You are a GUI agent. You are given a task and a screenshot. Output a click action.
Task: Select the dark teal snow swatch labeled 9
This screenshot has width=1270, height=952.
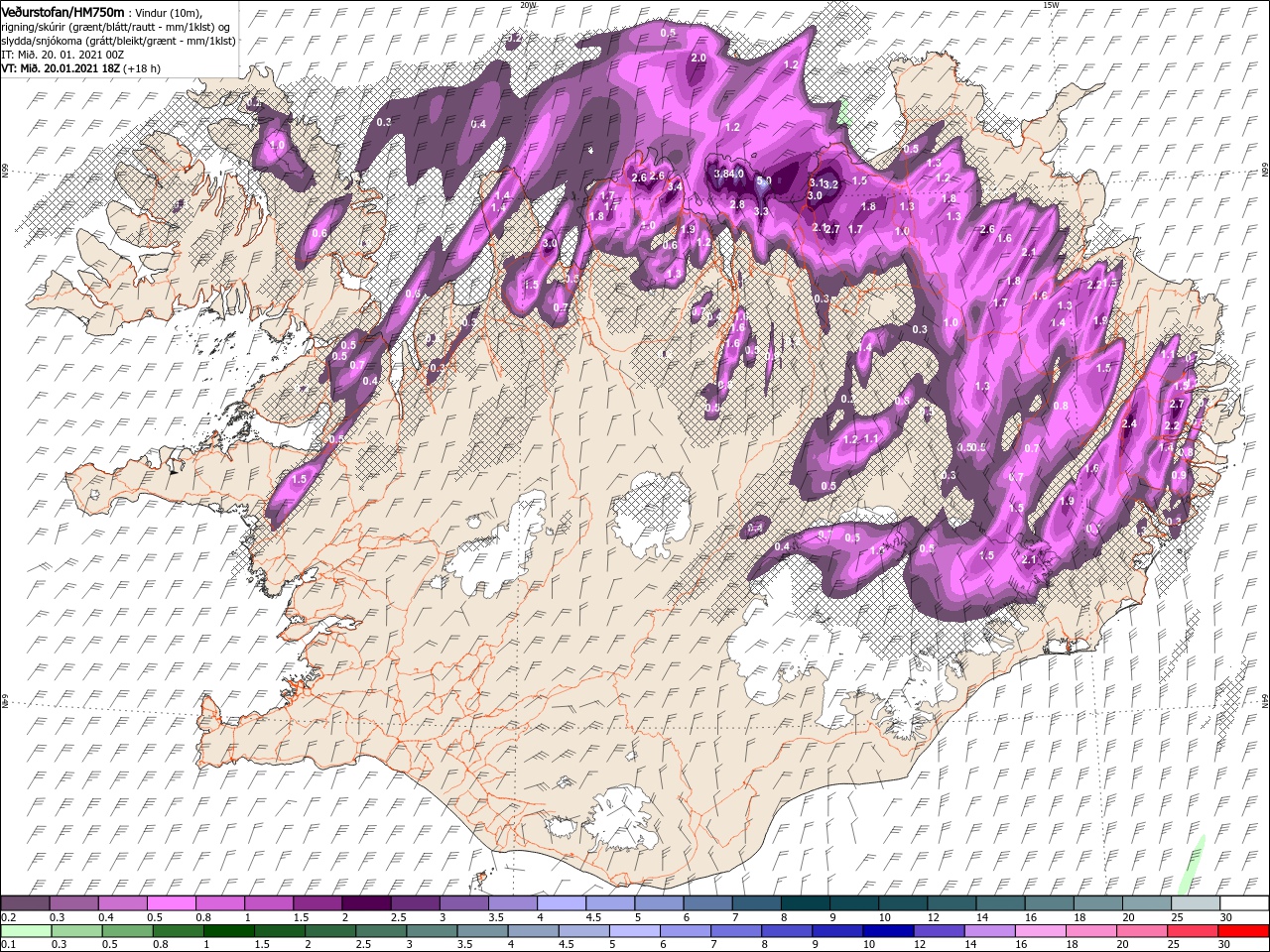(854, 902)
